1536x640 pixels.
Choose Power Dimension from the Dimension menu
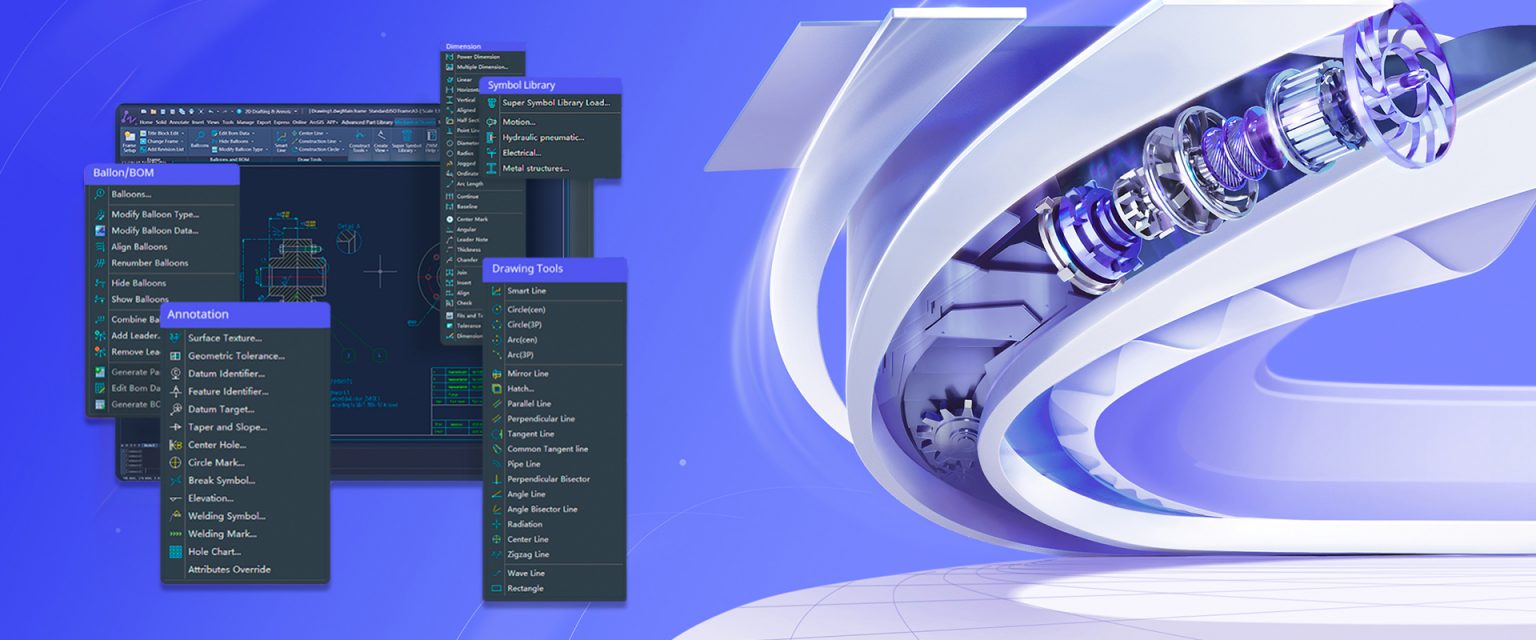pos(478,57)
